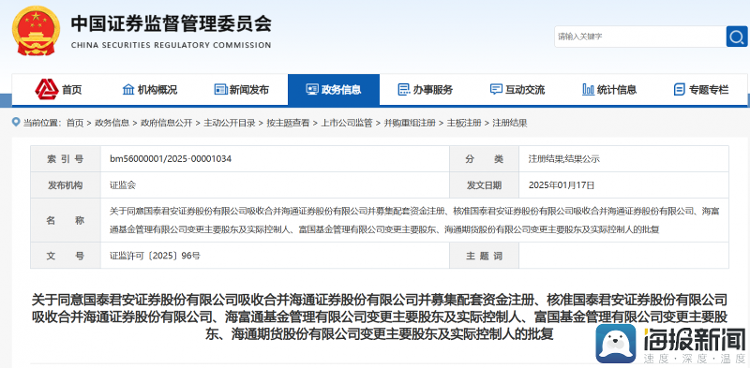The image size is (750, 368).
Task: Open the 首页 navigation tab
Action: [x=72, y=89]
